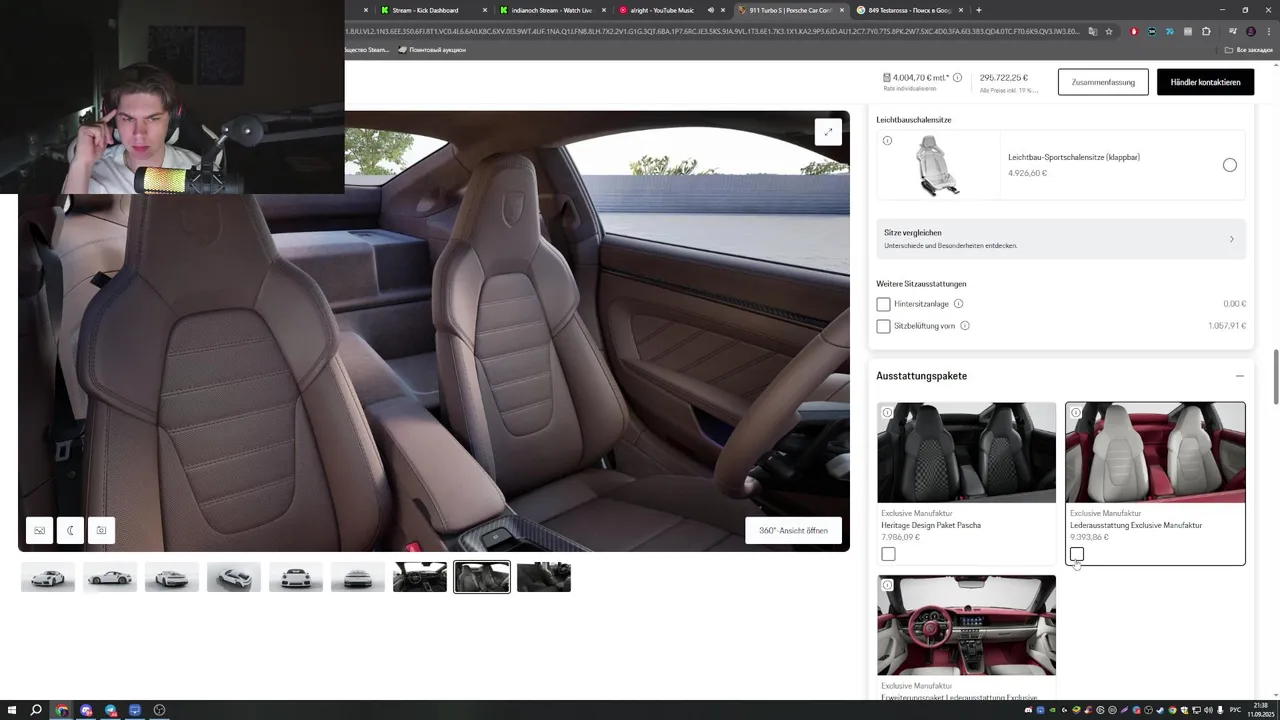Select sixth exterior thumbnail

point(358,577)
